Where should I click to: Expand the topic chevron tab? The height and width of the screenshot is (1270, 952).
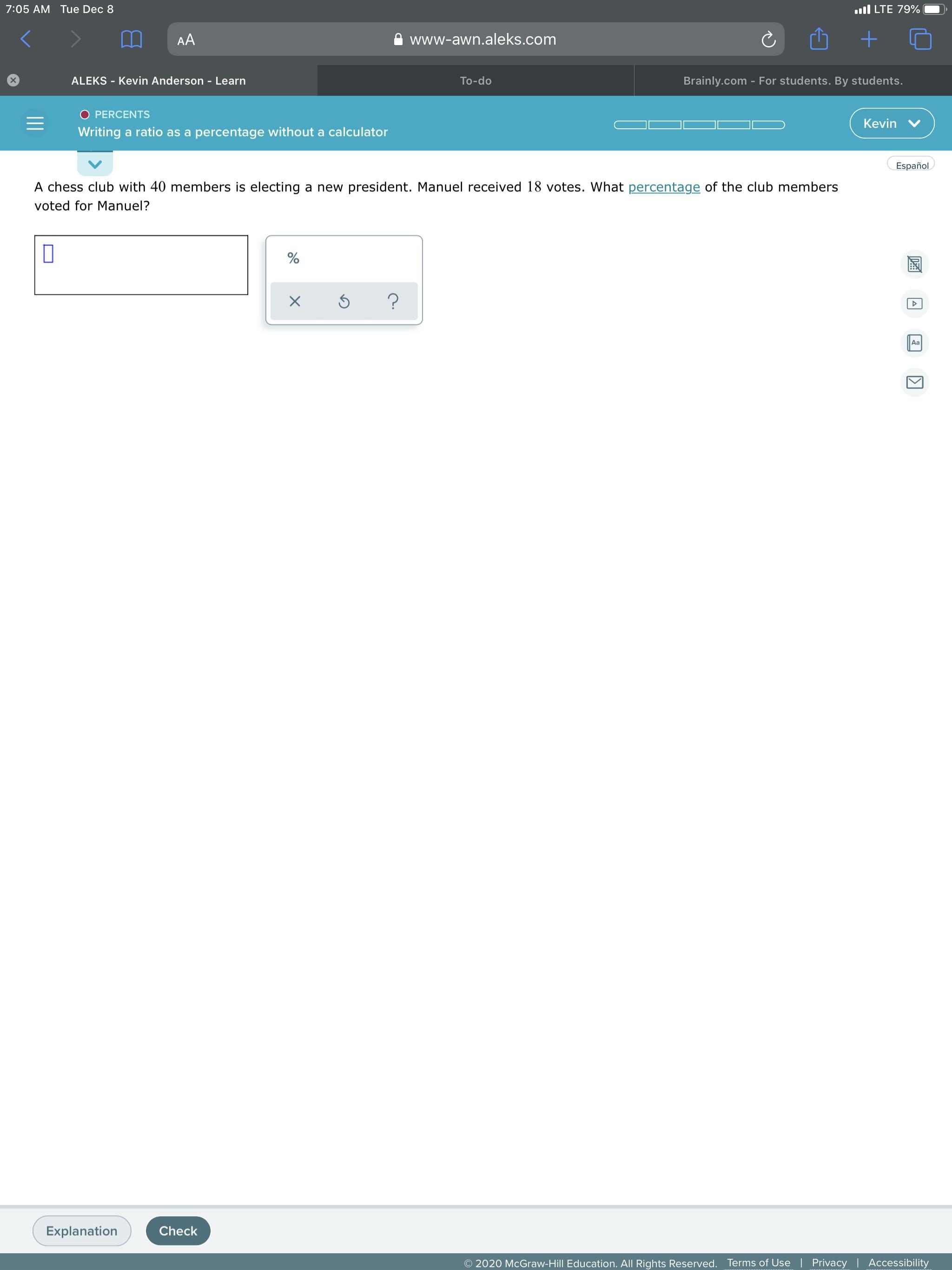click(95, 164)
